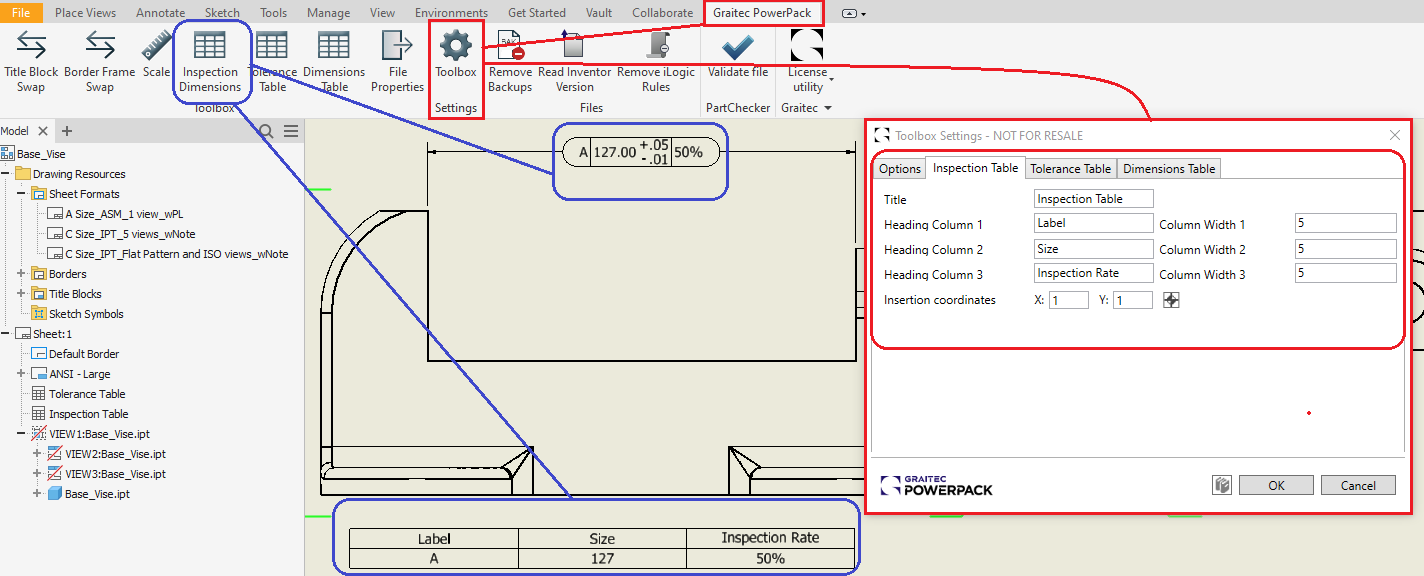Run the Title Block Swap tool

point(31,61)
